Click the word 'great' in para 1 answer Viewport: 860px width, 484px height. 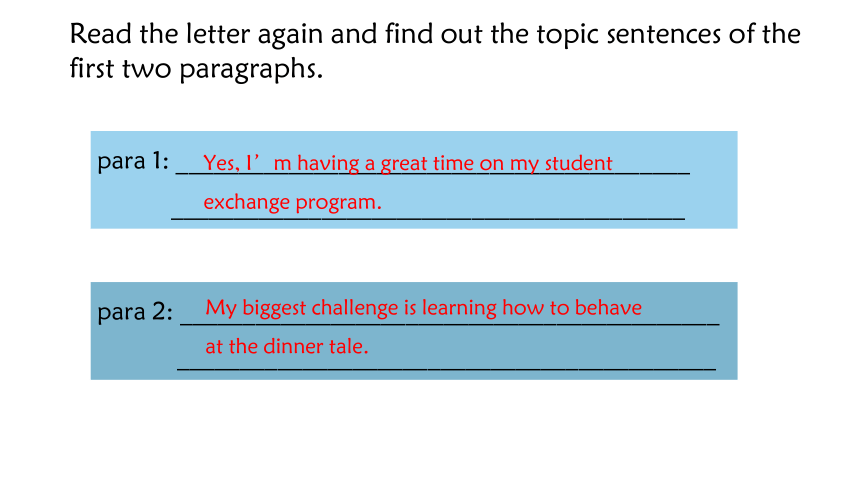click(404, 164)
